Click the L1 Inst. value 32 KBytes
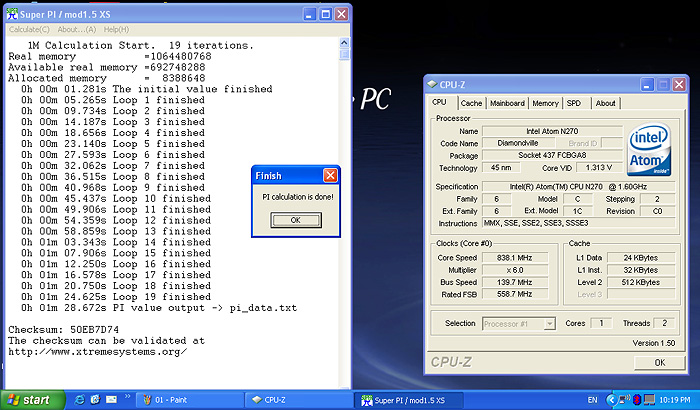700x410 pixels. [x=641, y=270]
